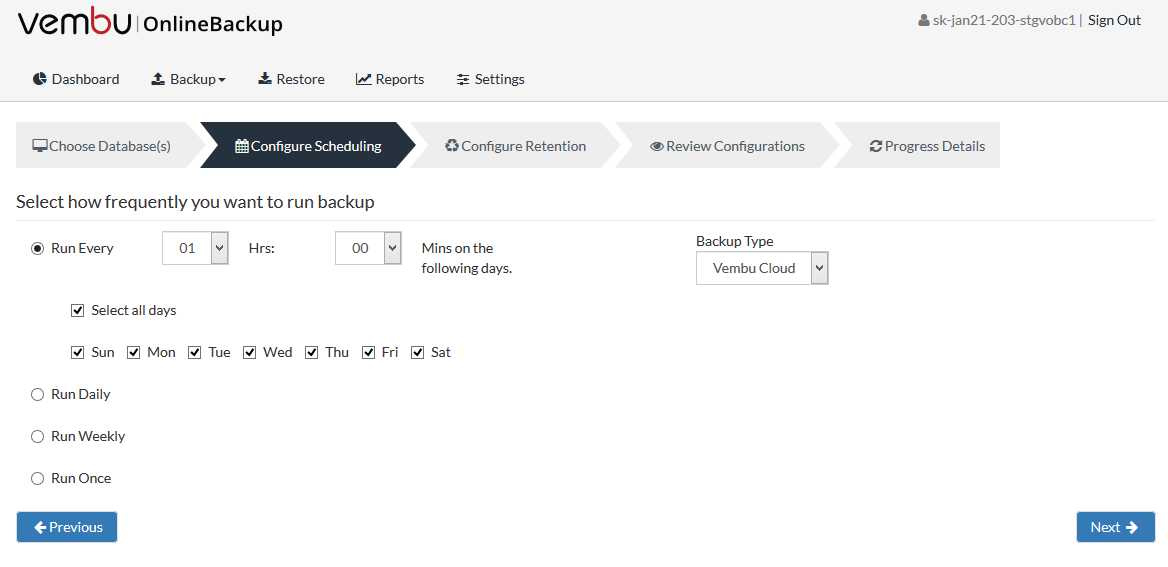Click the user profile icon beside account name
The image size is (1168, 567).
(924, 21)
